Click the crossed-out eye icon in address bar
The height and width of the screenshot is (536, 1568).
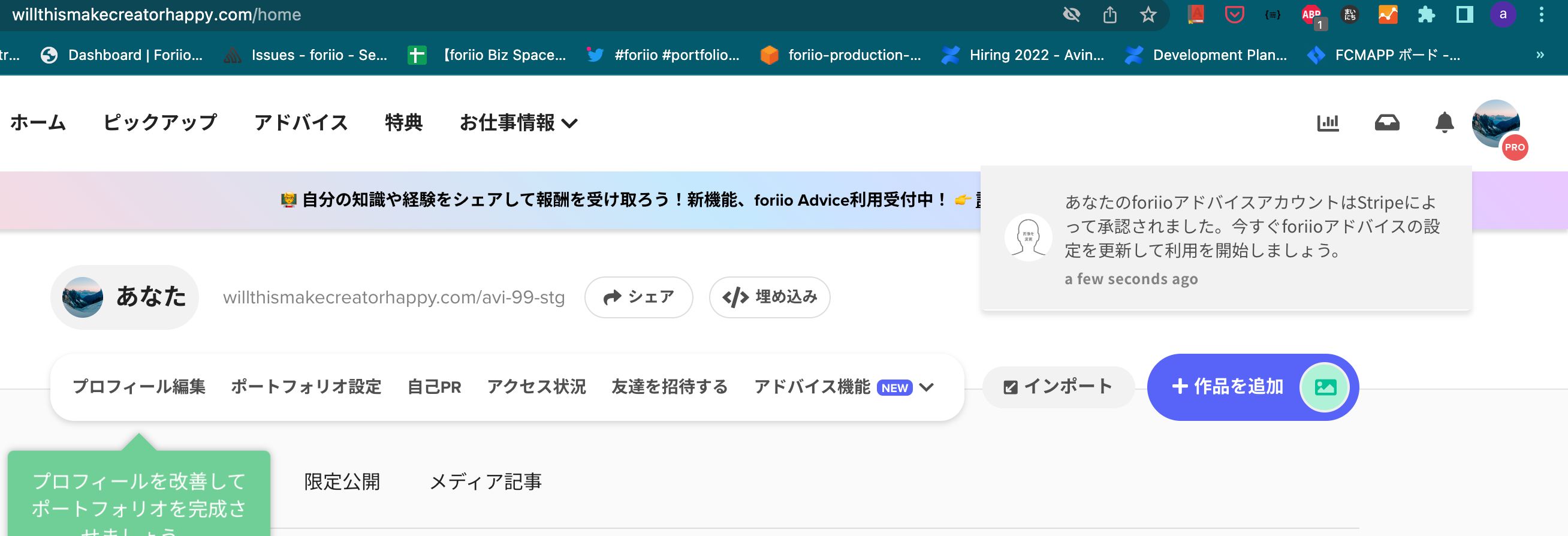pos(1071,14)
